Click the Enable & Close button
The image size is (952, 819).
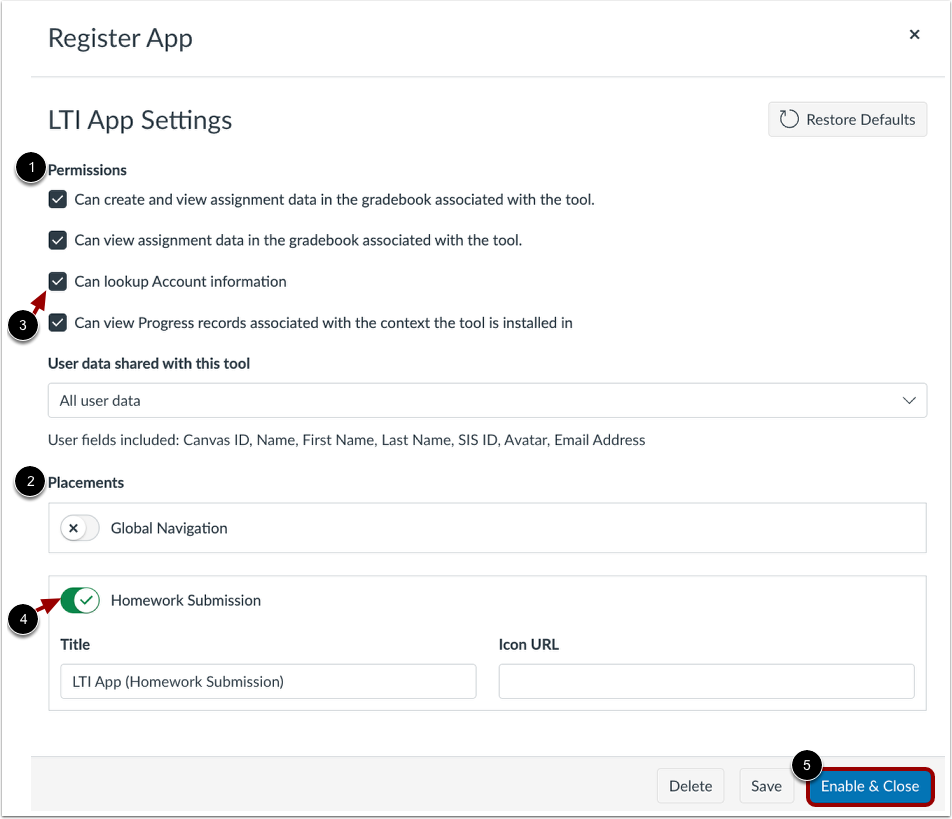pos(870,786)
